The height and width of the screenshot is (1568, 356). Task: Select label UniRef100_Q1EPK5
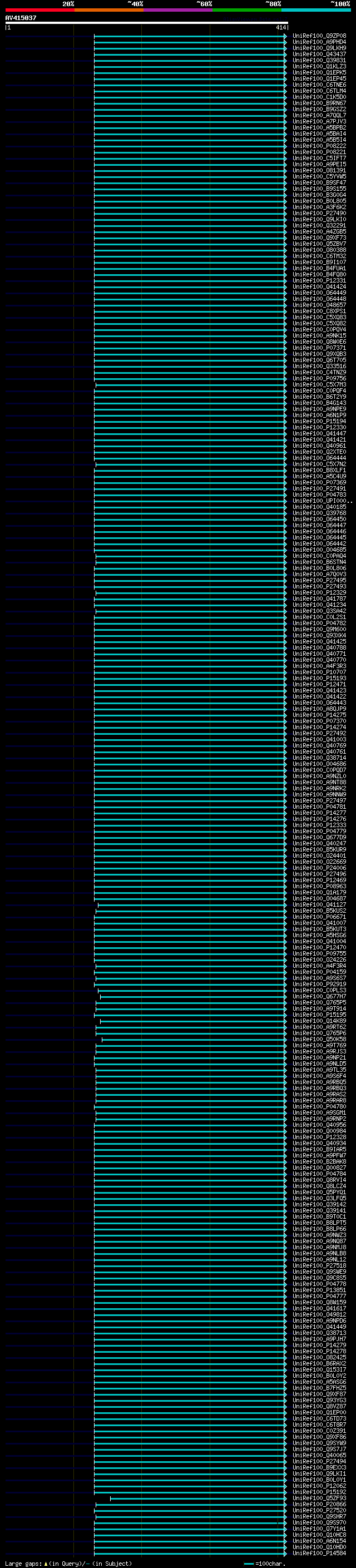click(x=319, y=72)
